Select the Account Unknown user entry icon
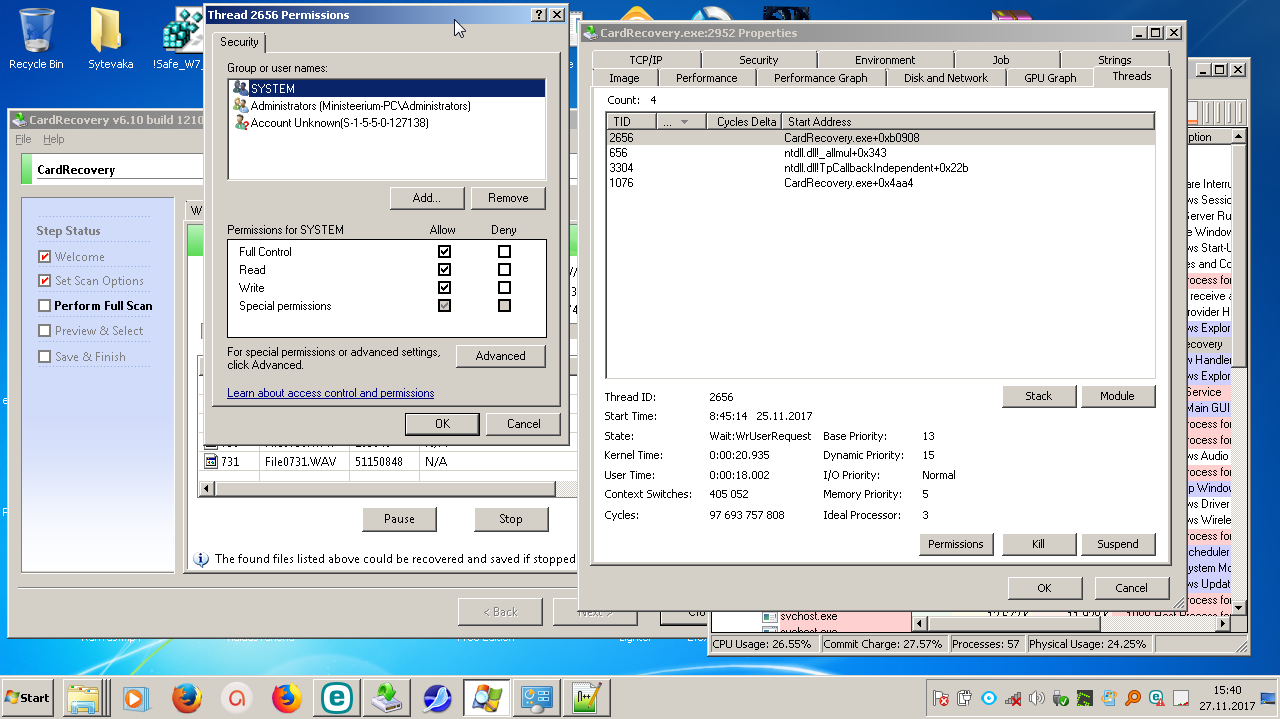The height and width of the screenshot is (719, 1280). [241, 122]
